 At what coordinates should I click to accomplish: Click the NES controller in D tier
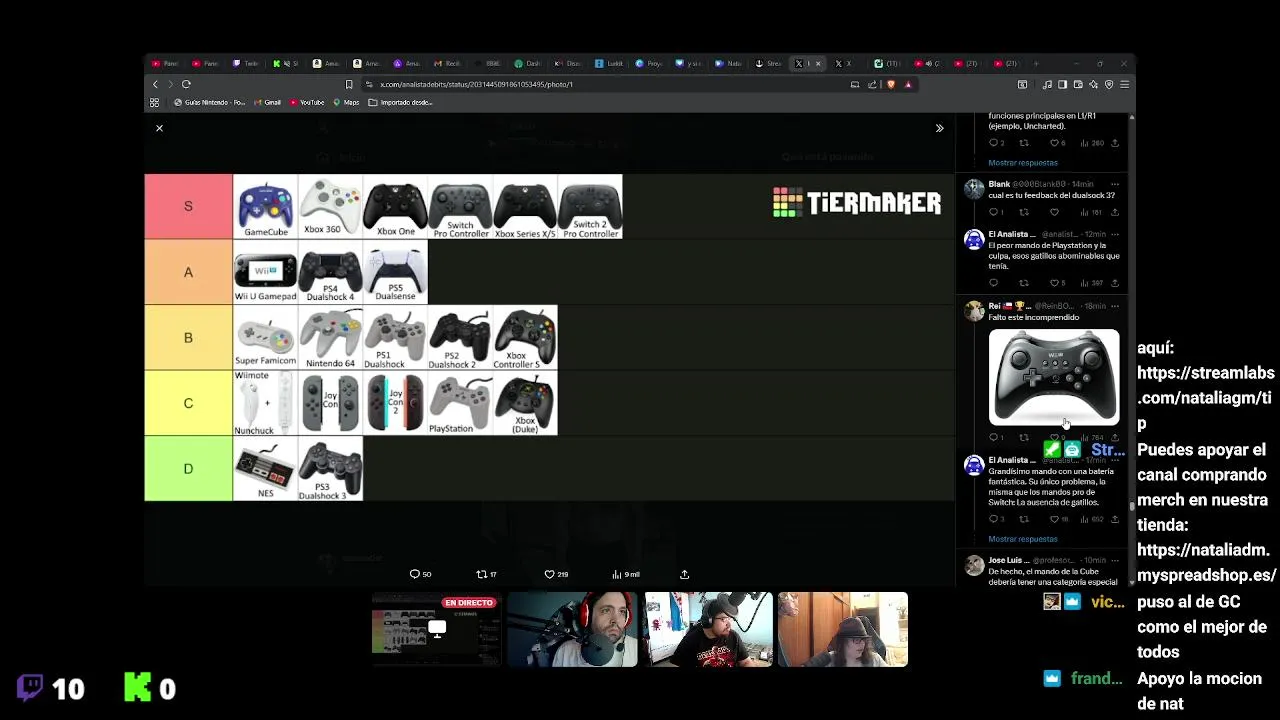pyautogui.click(x=265, y=468)
